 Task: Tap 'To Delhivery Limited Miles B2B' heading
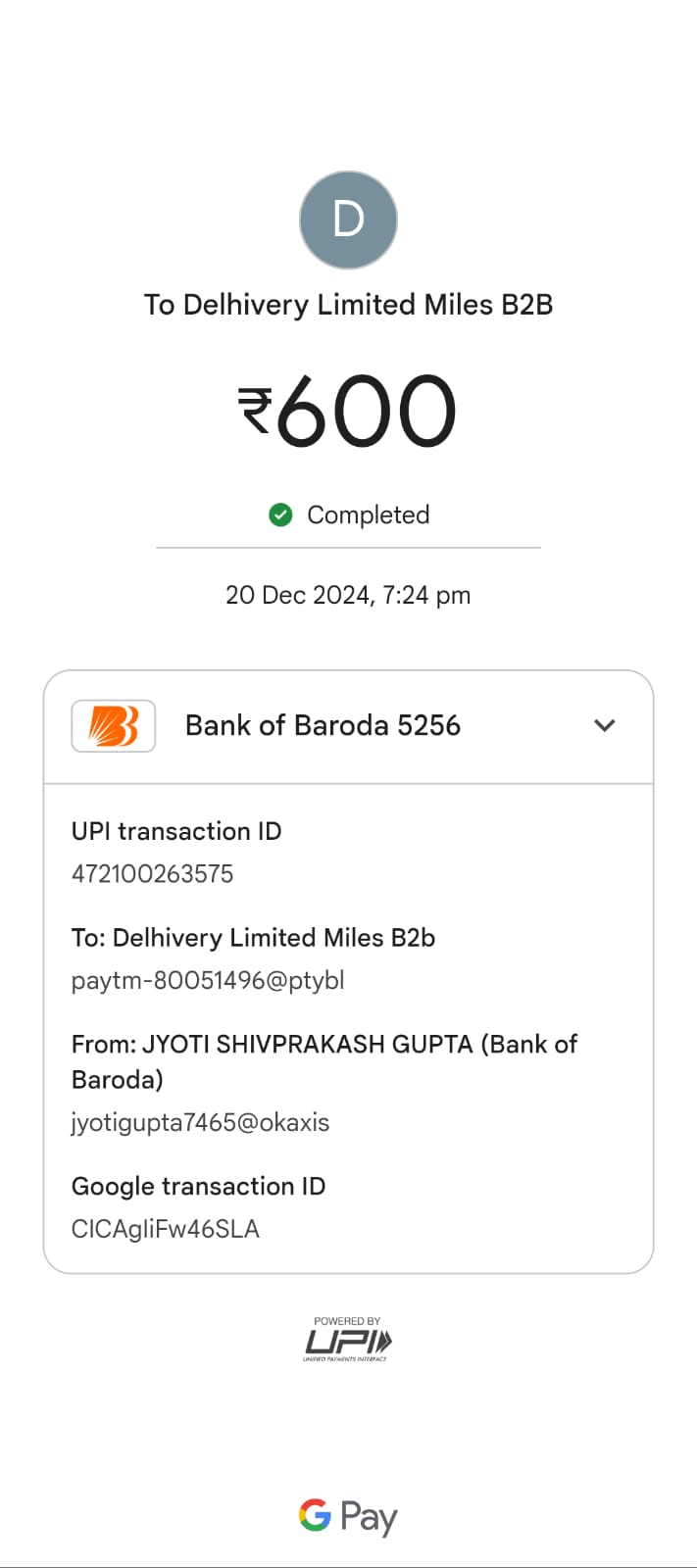point(348,305)
